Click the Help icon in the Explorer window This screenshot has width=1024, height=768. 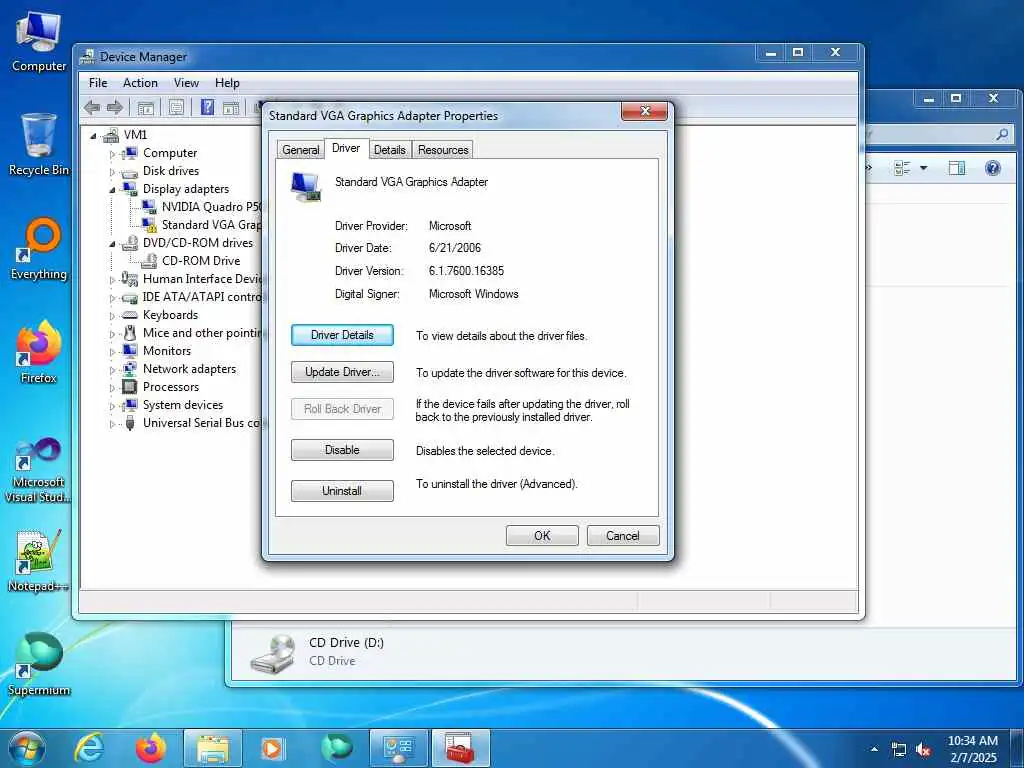(x=993, y=168)
